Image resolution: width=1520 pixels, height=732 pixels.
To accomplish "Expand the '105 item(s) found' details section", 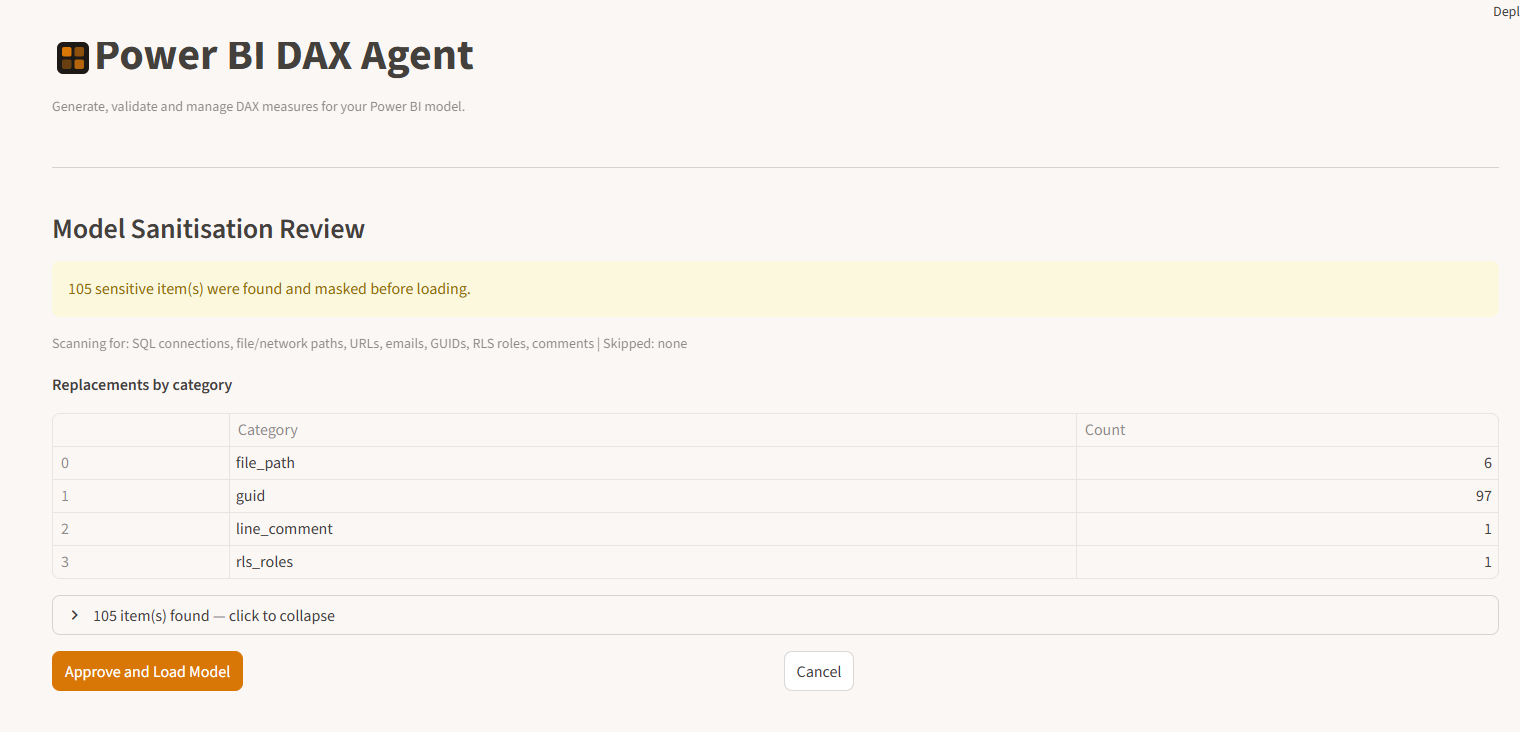I will coord(214,616).
